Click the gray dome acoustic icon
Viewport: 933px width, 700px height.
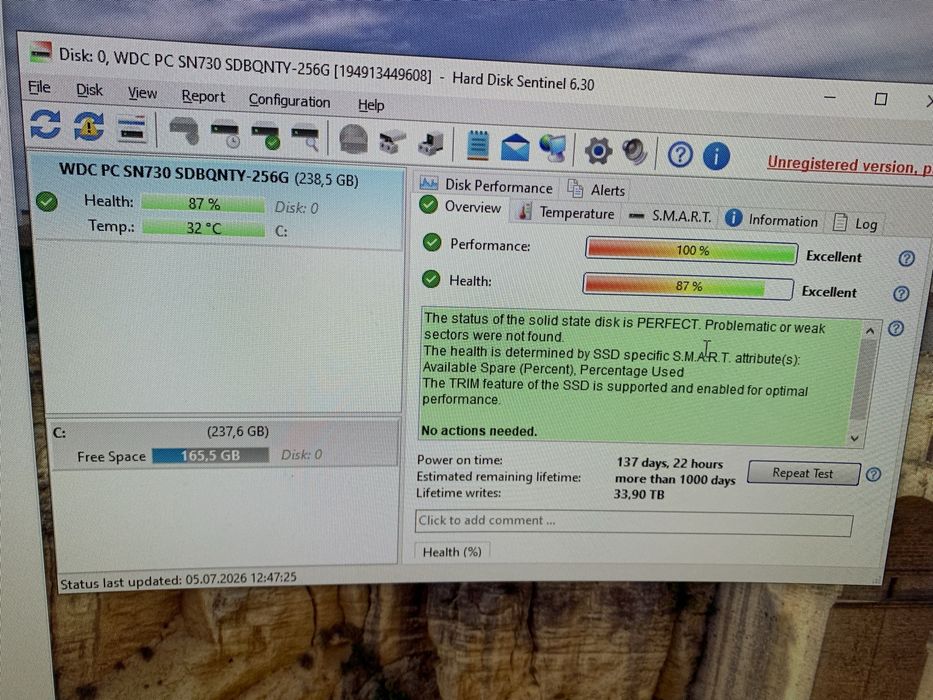tap(353, 139)
